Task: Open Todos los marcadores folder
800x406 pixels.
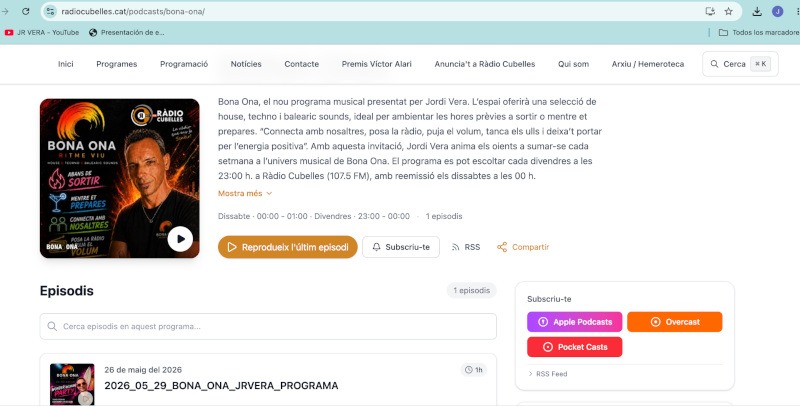Action: [759, 32]
